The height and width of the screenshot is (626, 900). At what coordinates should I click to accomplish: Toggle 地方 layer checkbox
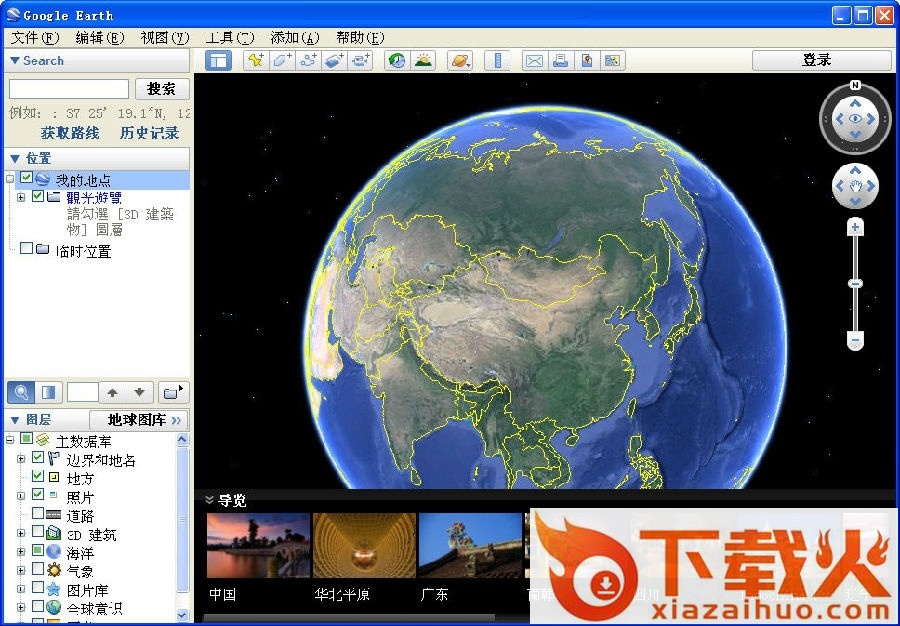click(38, 476)
